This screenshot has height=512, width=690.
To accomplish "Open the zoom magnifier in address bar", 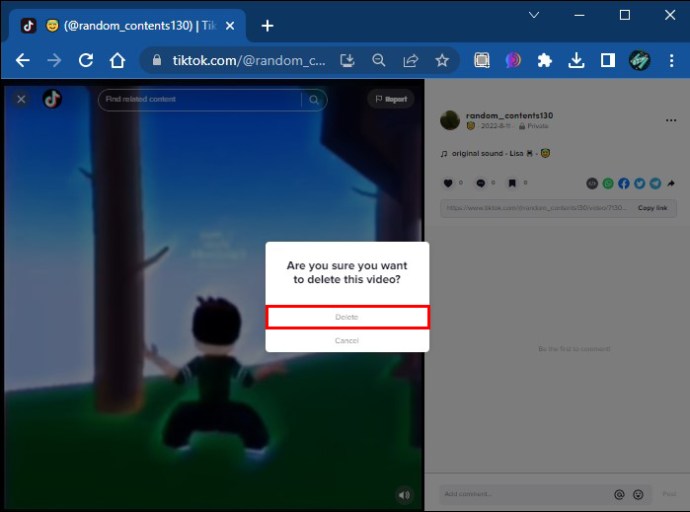I will [379, 60].
